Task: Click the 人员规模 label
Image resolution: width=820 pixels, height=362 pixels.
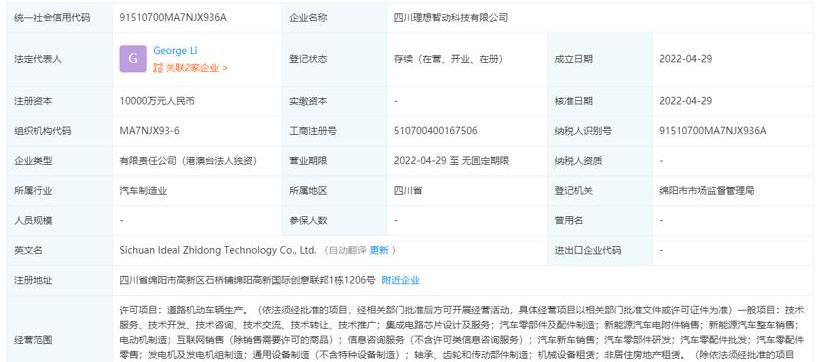Action: pos(33,220)
